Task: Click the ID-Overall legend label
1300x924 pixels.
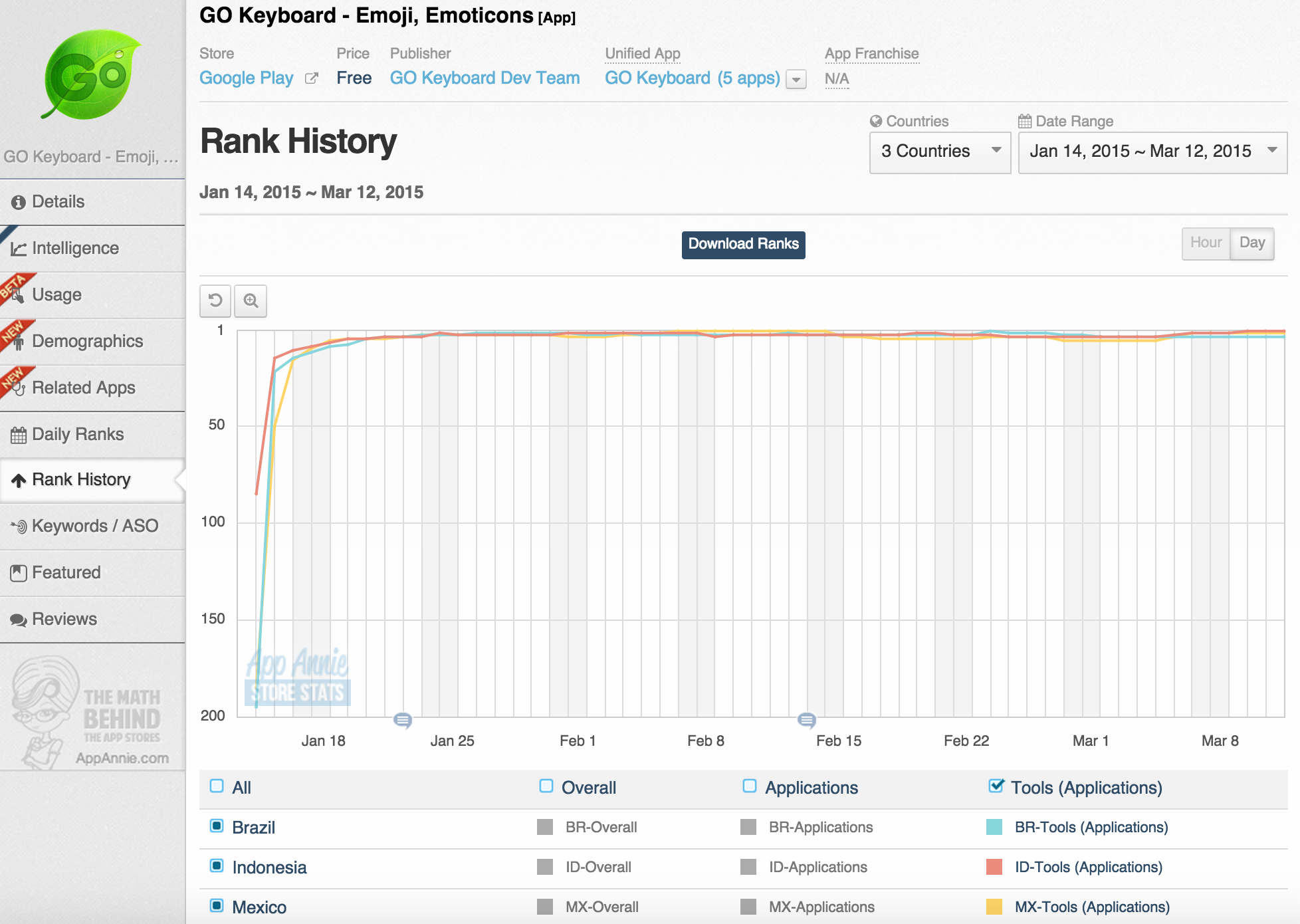Action: 598,867
